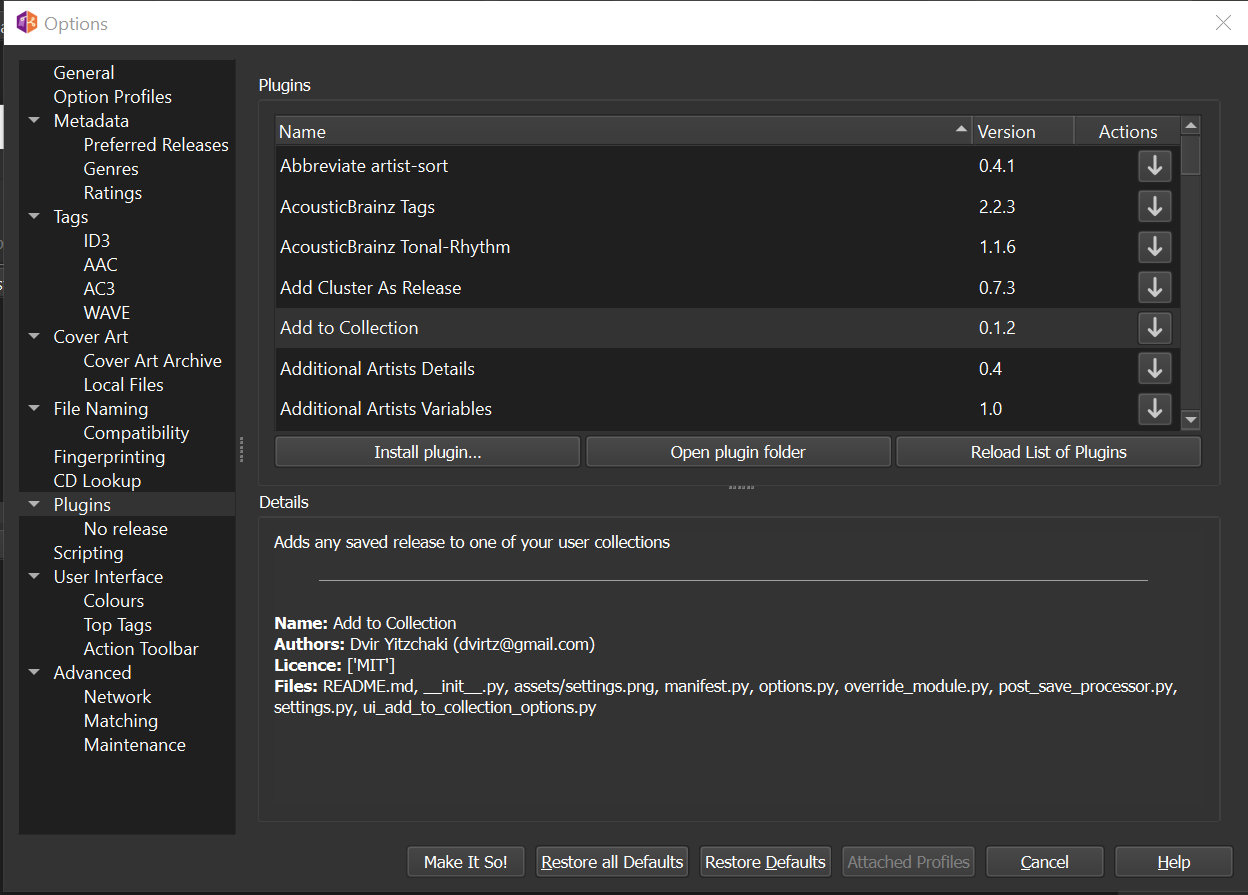Download the Additional Artists Variables plugin

tap(1155, 408)
